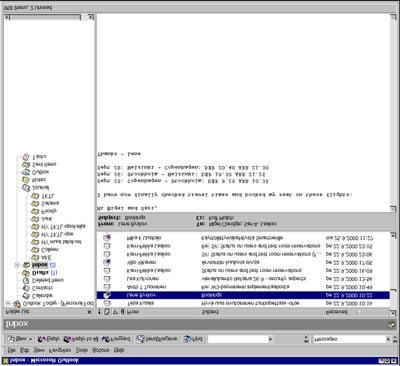The width and height of the screenshot is (400, 366).
Task: Select the Journal folder icon
Action: 26,188
